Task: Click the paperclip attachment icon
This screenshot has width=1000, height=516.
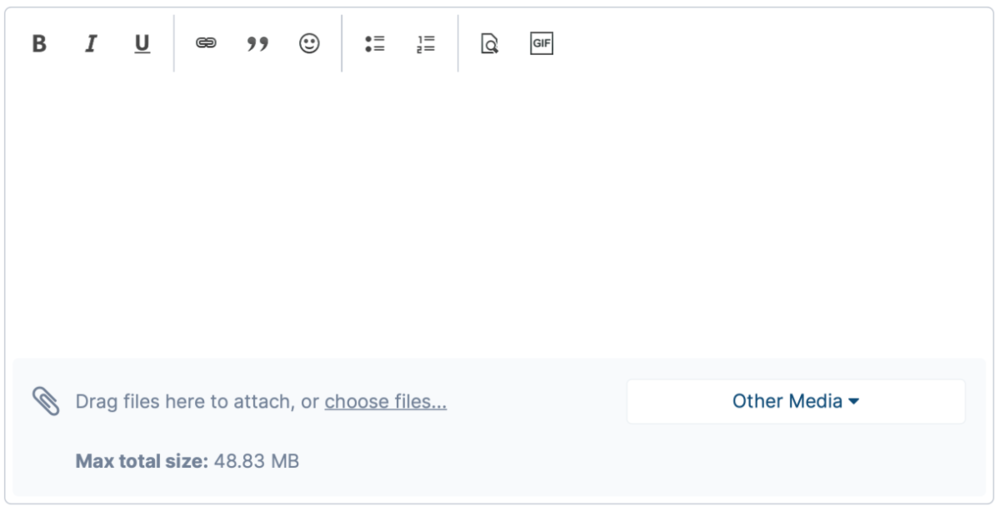Action: click(x=46, y=401)
